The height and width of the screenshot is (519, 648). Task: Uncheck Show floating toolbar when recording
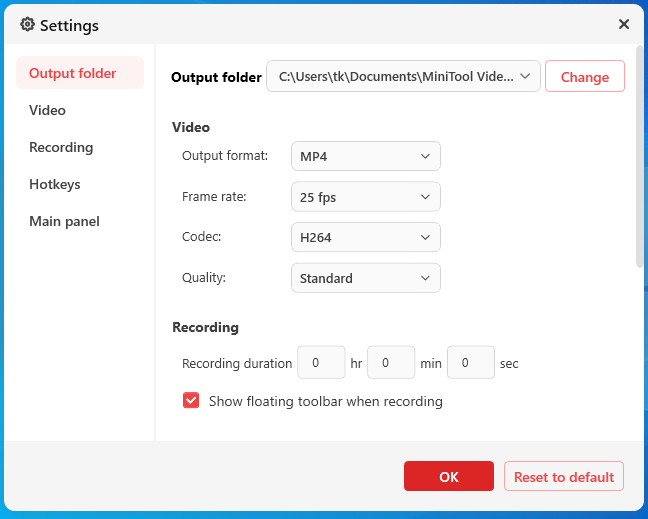[191, 400]
